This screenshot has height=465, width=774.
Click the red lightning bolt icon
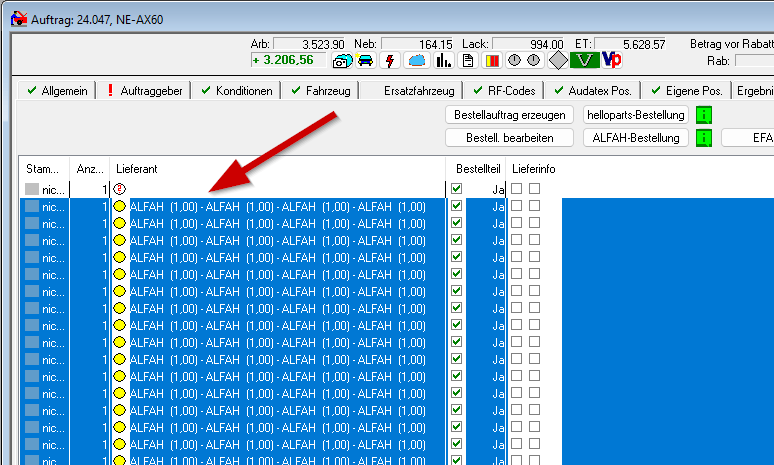(x=391, y=61)
